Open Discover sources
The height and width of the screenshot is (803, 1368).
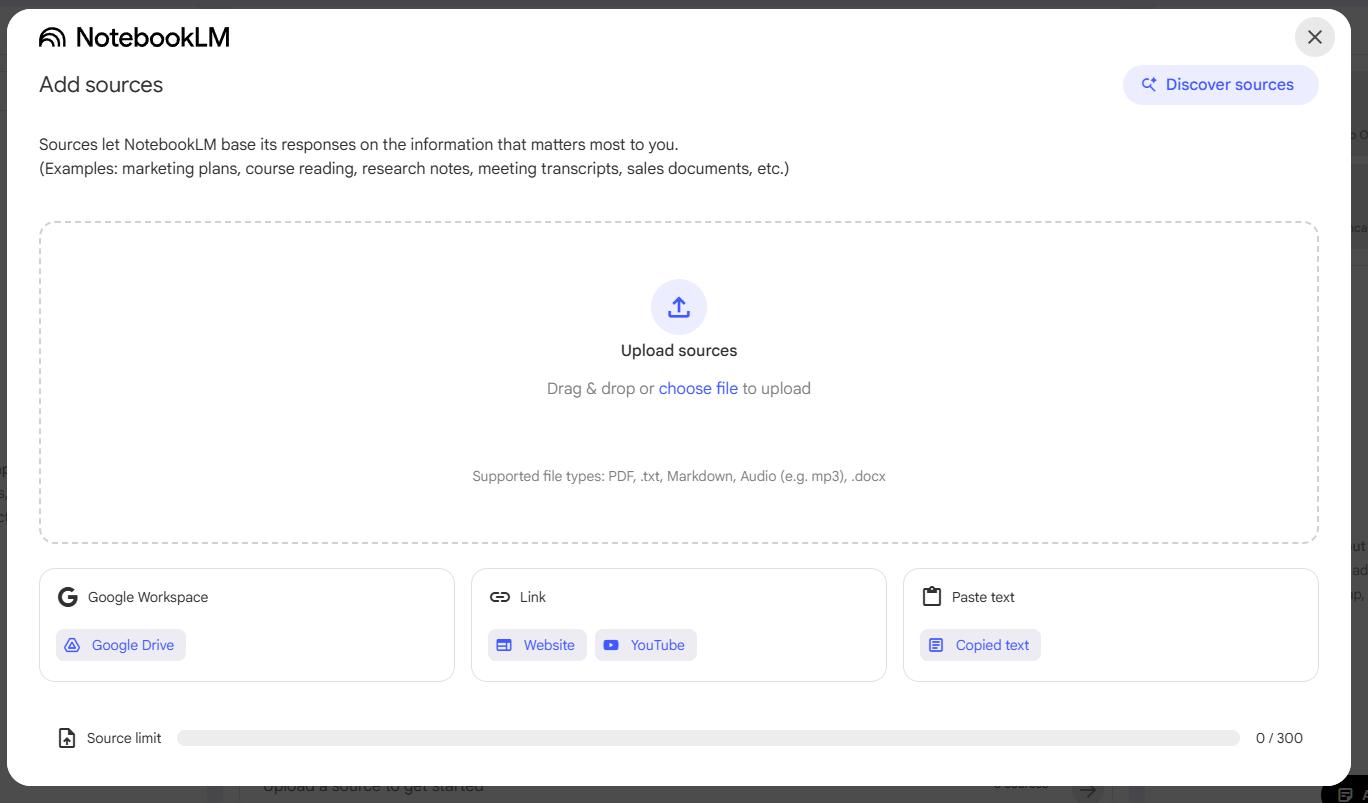1220,85
